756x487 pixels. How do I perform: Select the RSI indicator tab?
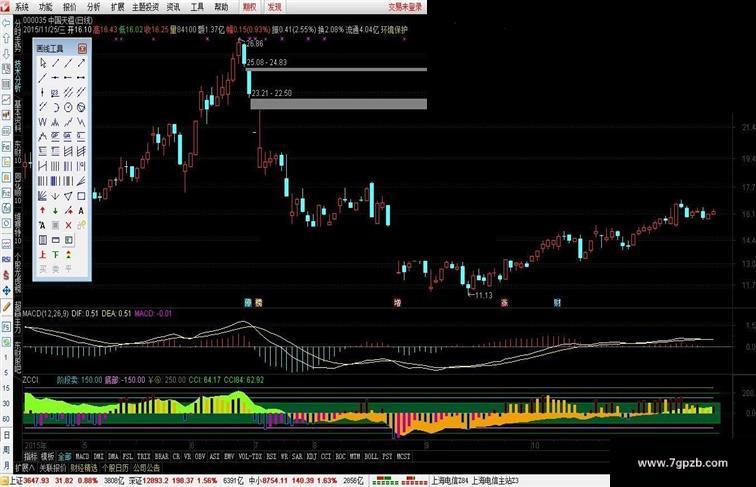click(271, 456)
